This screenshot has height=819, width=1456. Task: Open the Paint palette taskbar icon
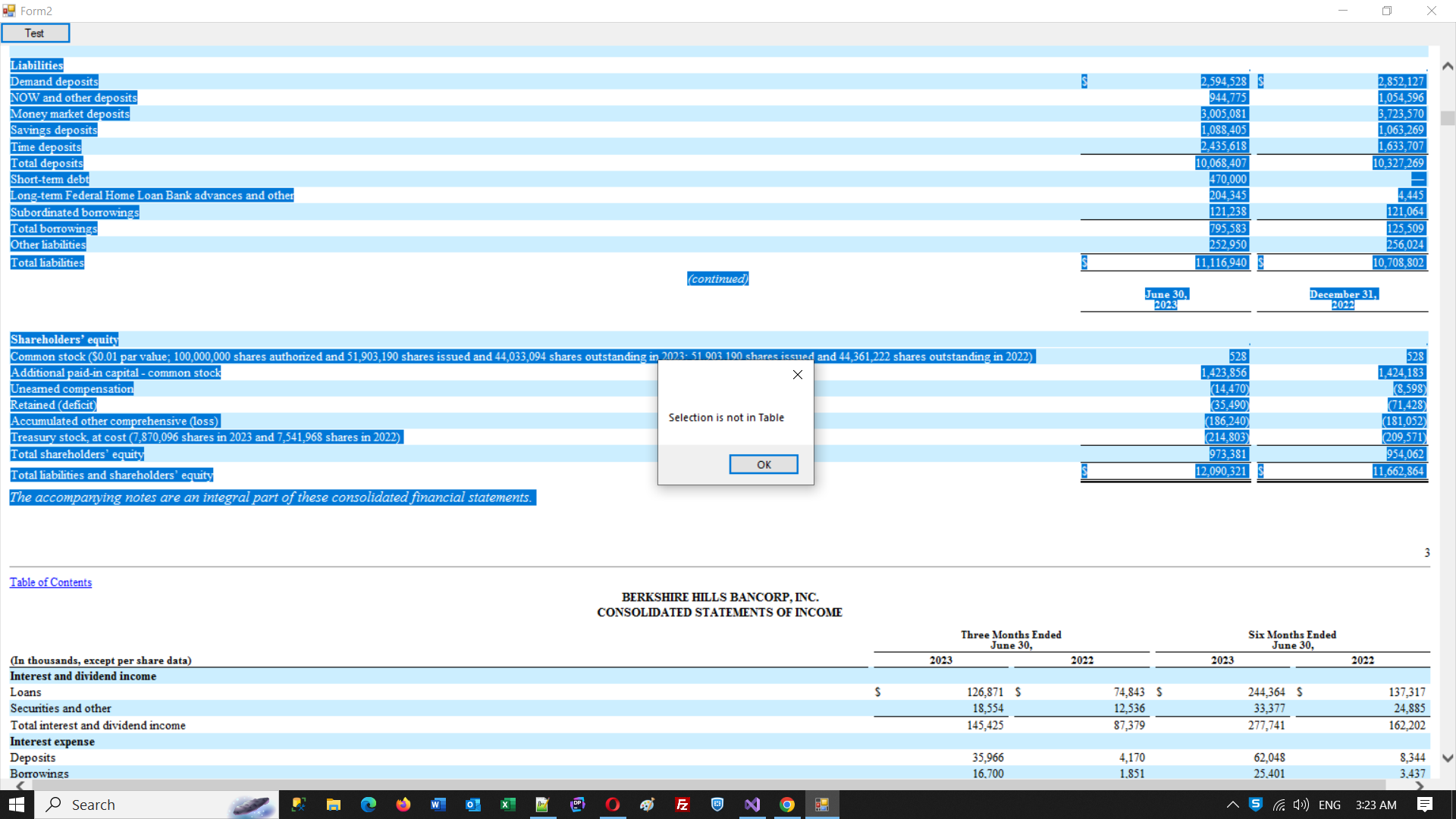pos(647,805)
